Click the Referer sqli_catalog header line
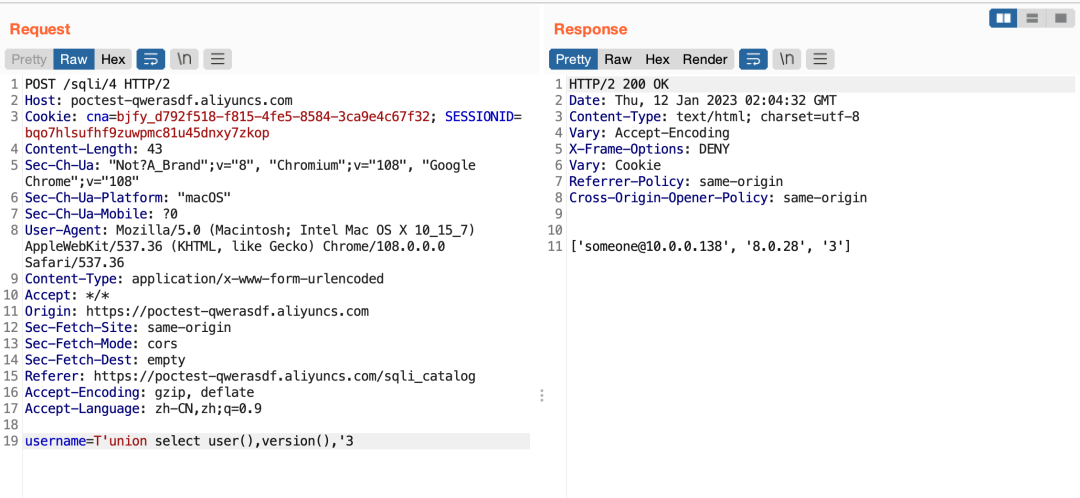The height and width of the screenshot is (498, 1080). tap(250, 376)
